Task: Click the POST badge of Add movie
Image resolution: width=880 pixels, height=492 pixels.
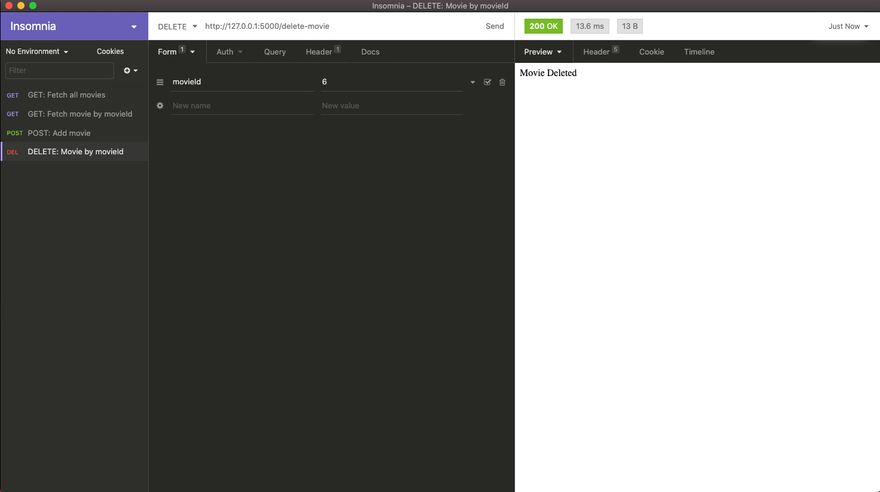Action: [14, 133]
